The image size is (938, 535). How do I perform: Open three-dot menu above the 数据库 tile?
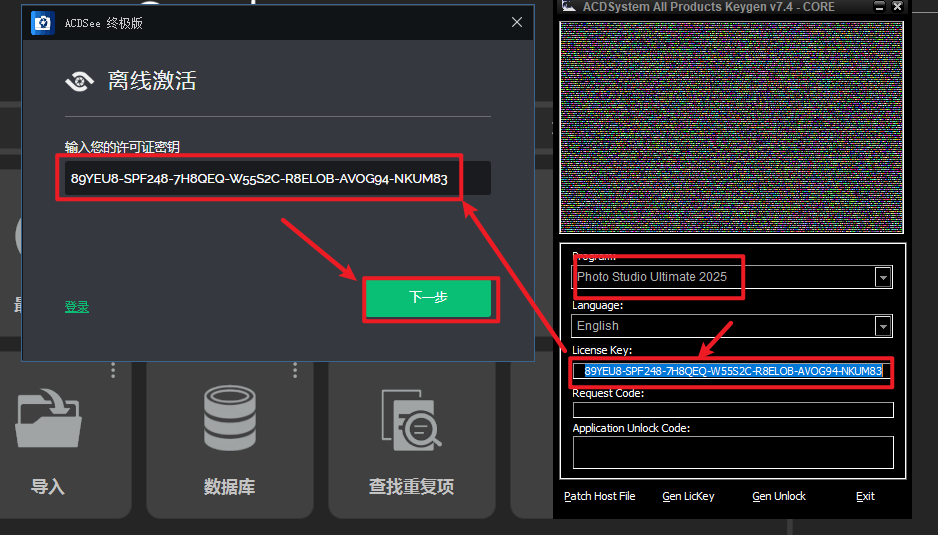click(x=295, y=370)
